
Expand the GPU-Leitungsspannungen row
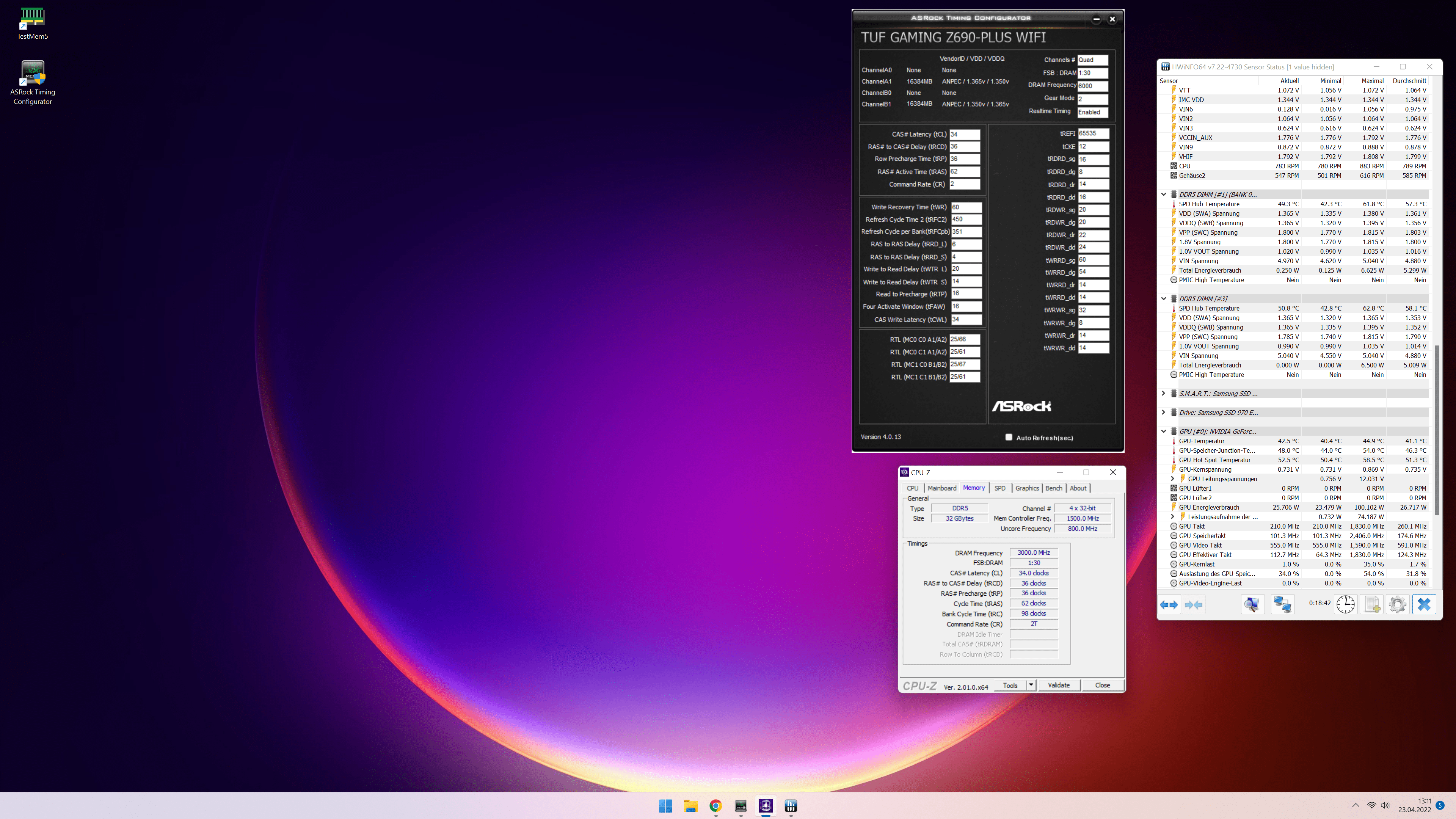pyautogui.click(x=1172, y=479)
